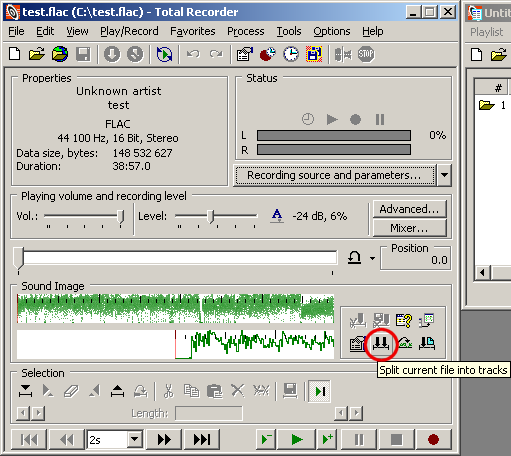Viewport: 511px width, 456px height.
Task: Open the Edit menu
Action: click(45, 31)
